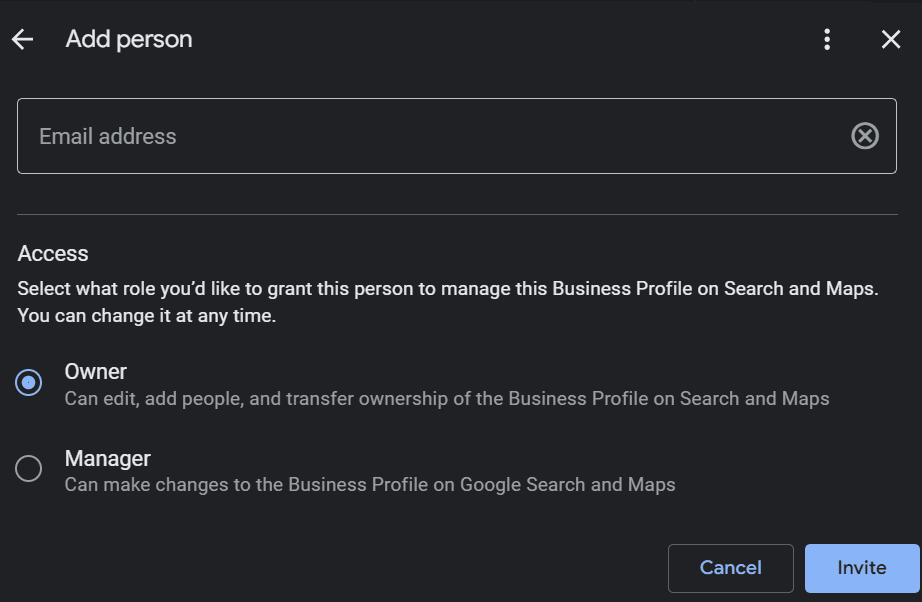Click the Invite button

point(861,568)
